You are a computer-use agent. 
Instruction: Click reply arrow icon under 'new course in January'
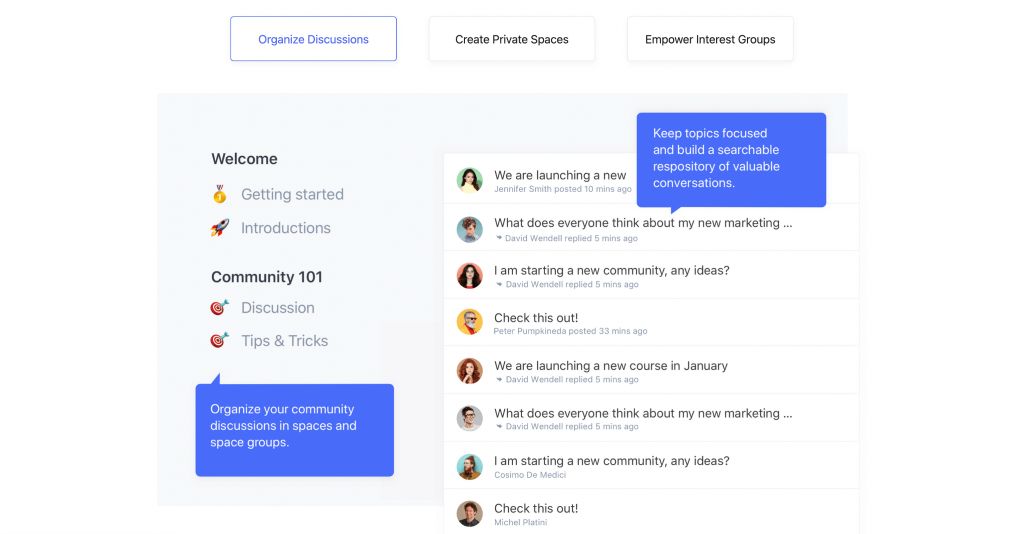tap(499, 379)
